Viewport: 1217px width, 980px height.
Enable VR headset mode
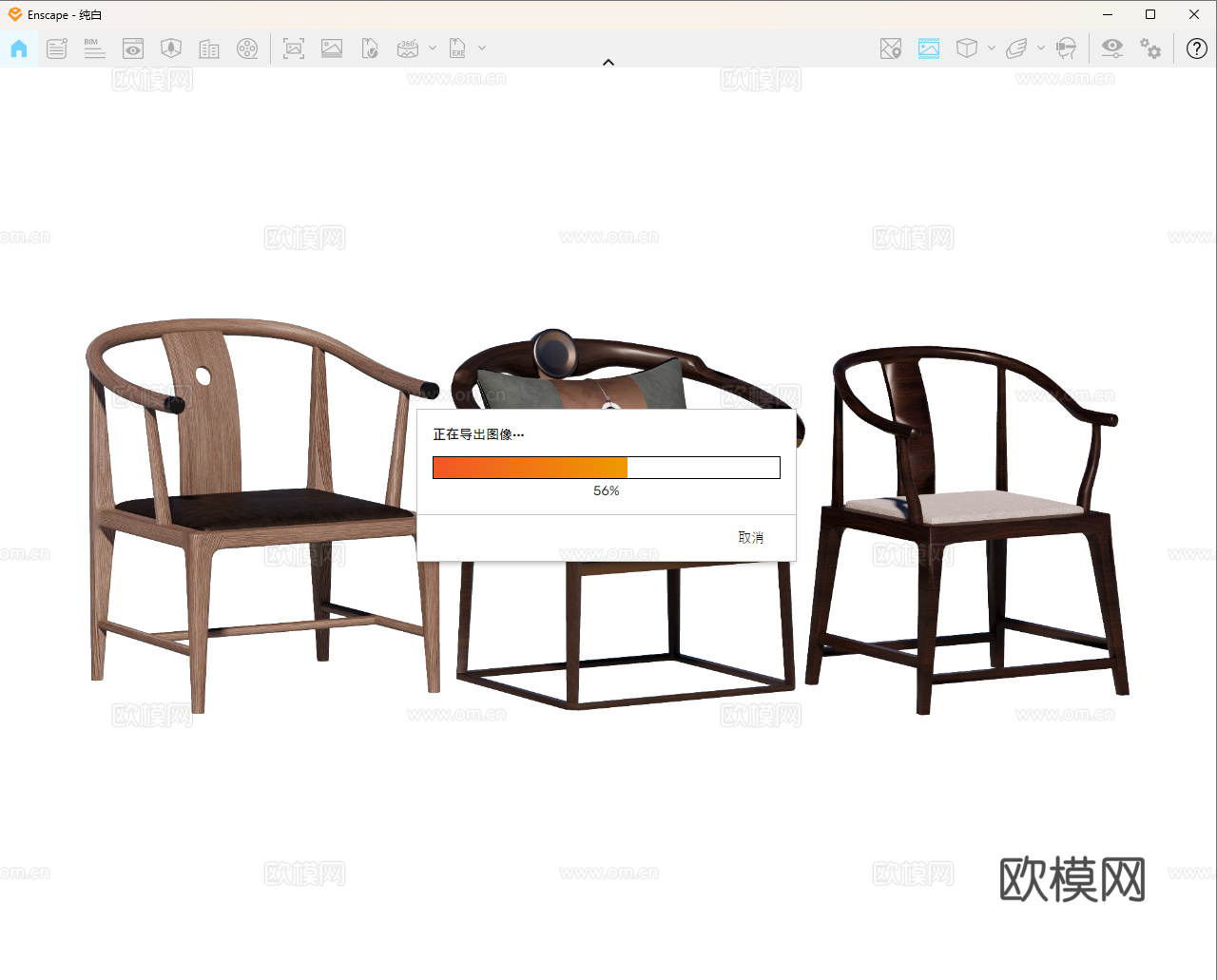[1067, 48]
